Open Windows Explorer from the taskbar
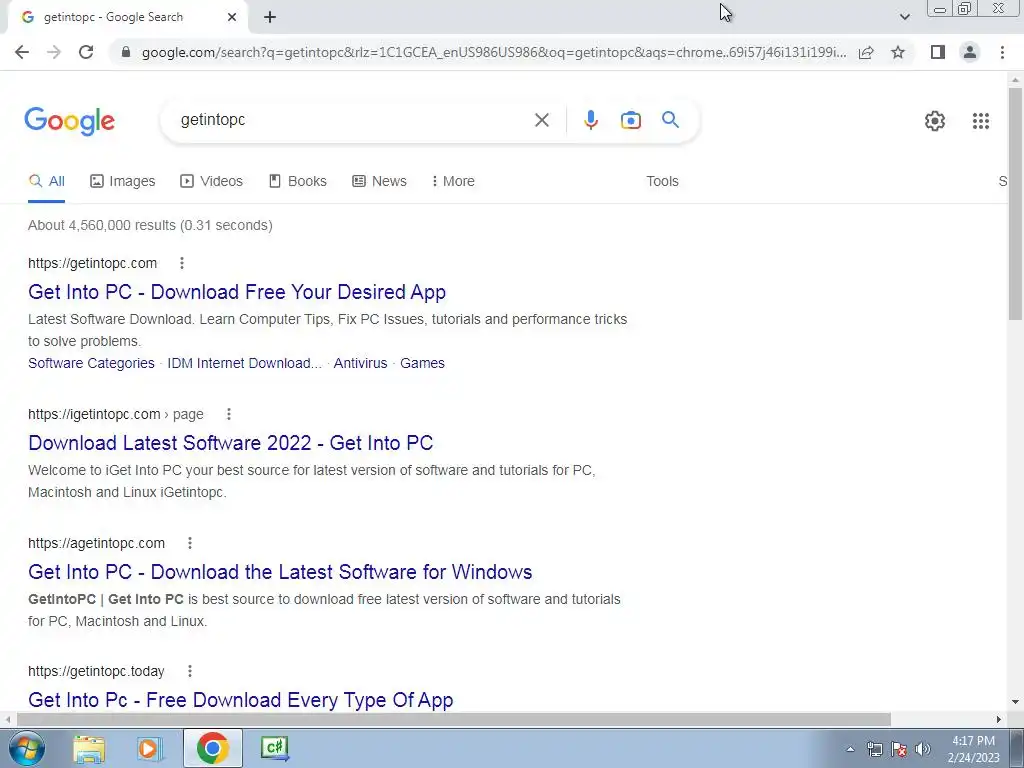Image resolution: width=1024 pixels, height=768 pixels. 89,748
